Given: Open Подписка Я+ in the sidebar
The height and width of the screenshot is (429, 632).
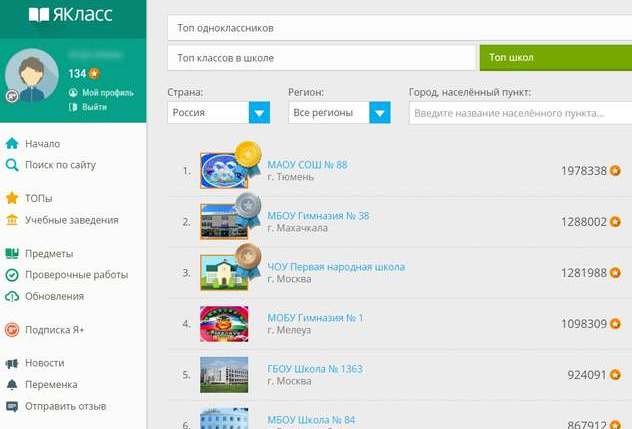Looking at the screenshot, I should pyautogui.click(x=54, y=330).
